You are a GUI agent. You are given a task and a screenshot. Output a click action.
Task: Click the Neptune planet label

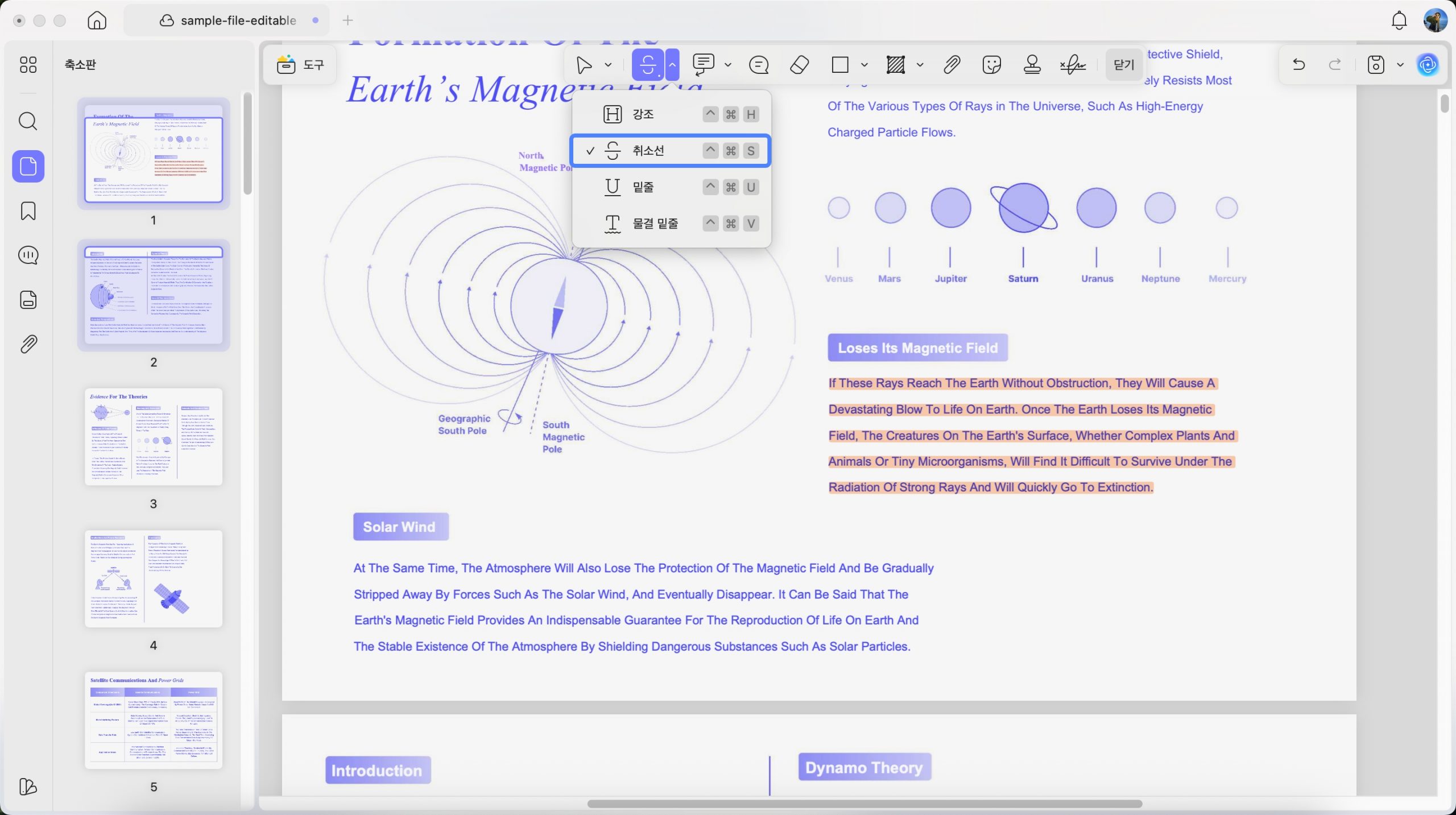pos(1160,279)
